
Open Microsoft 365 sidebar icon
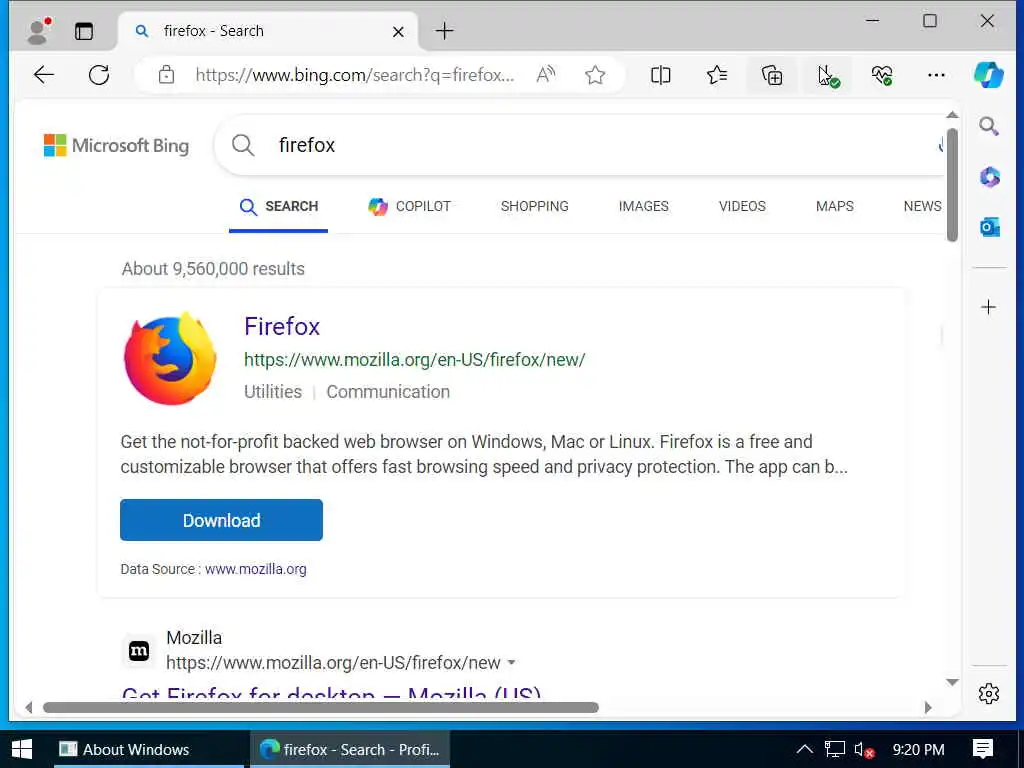(989, 176)
